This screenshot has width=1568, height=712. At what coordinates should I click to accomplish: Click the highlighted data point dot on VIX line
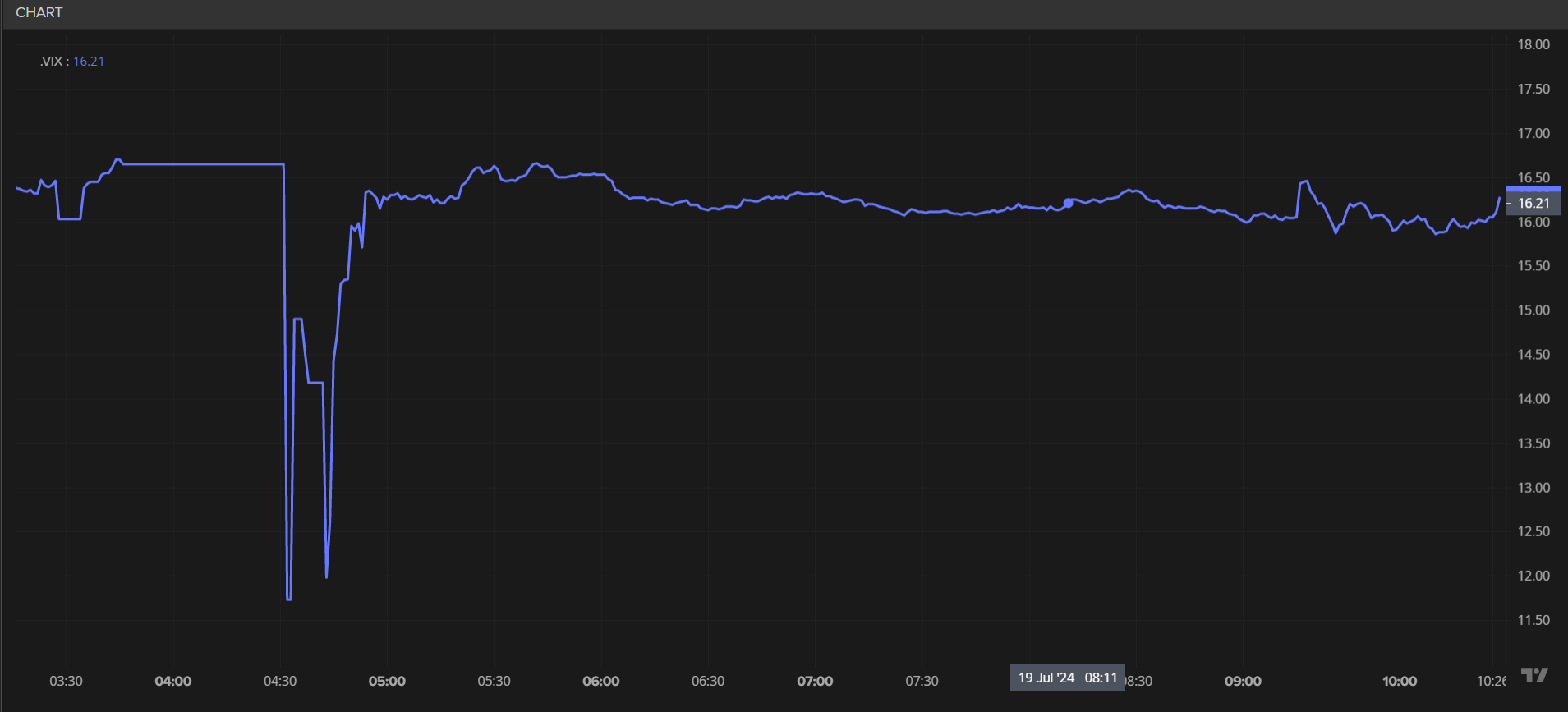1068,203
